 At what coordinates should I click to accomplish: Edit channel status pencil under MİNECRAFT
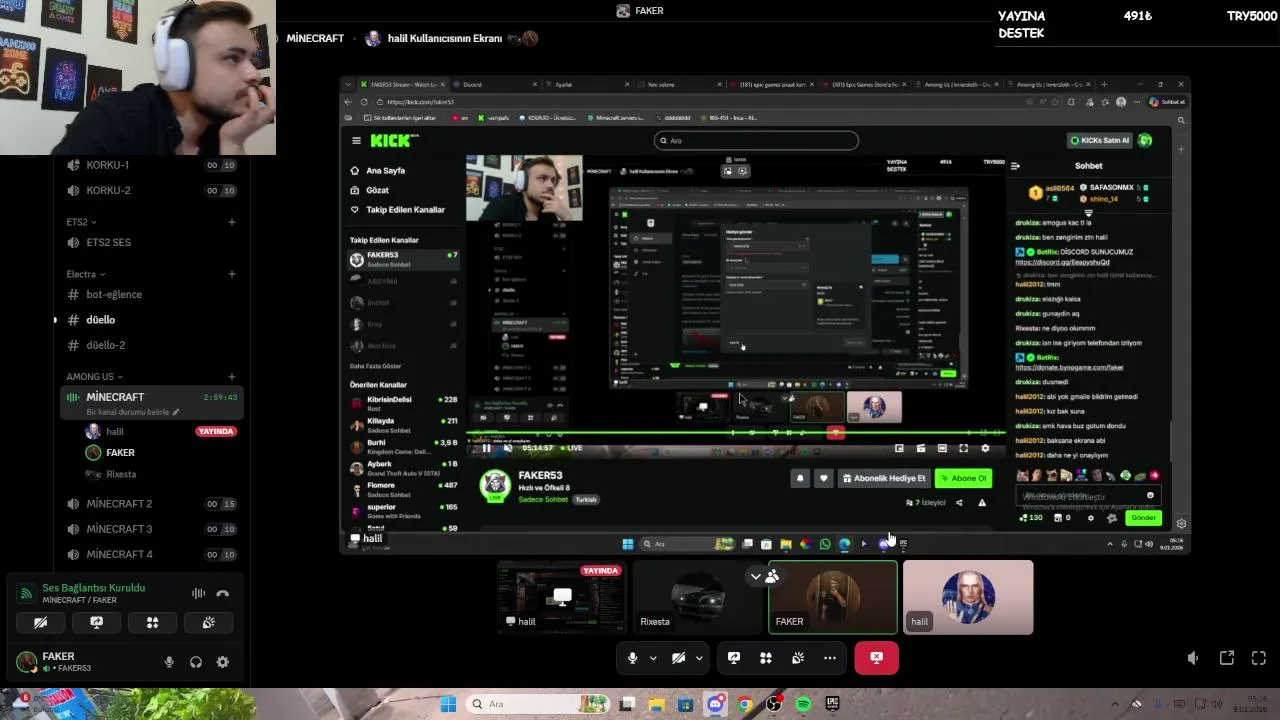click(x=176, y=412)
